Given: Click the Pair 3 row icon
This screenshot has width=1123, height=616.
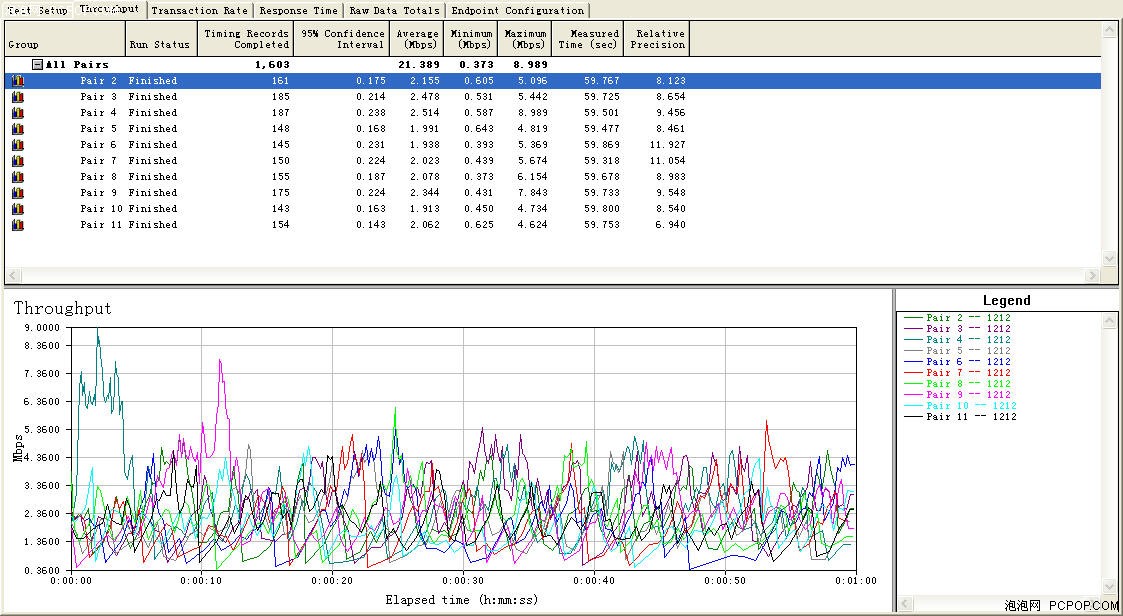Looking at the screenshot, I should tap(18, 97).
